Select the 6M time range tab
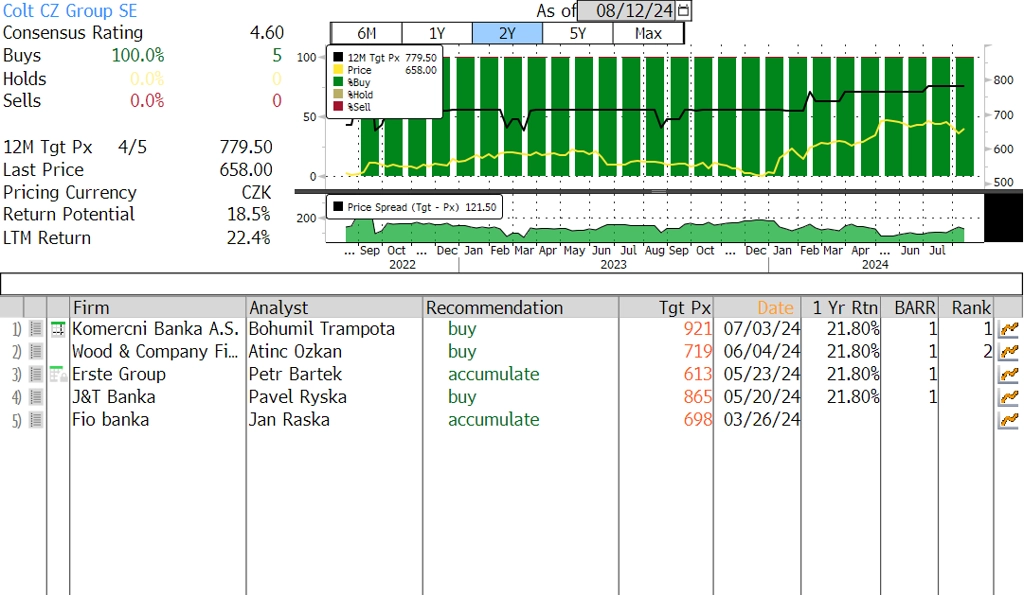The width and height of the screenshot is (1024, 595). pos(366,33)
